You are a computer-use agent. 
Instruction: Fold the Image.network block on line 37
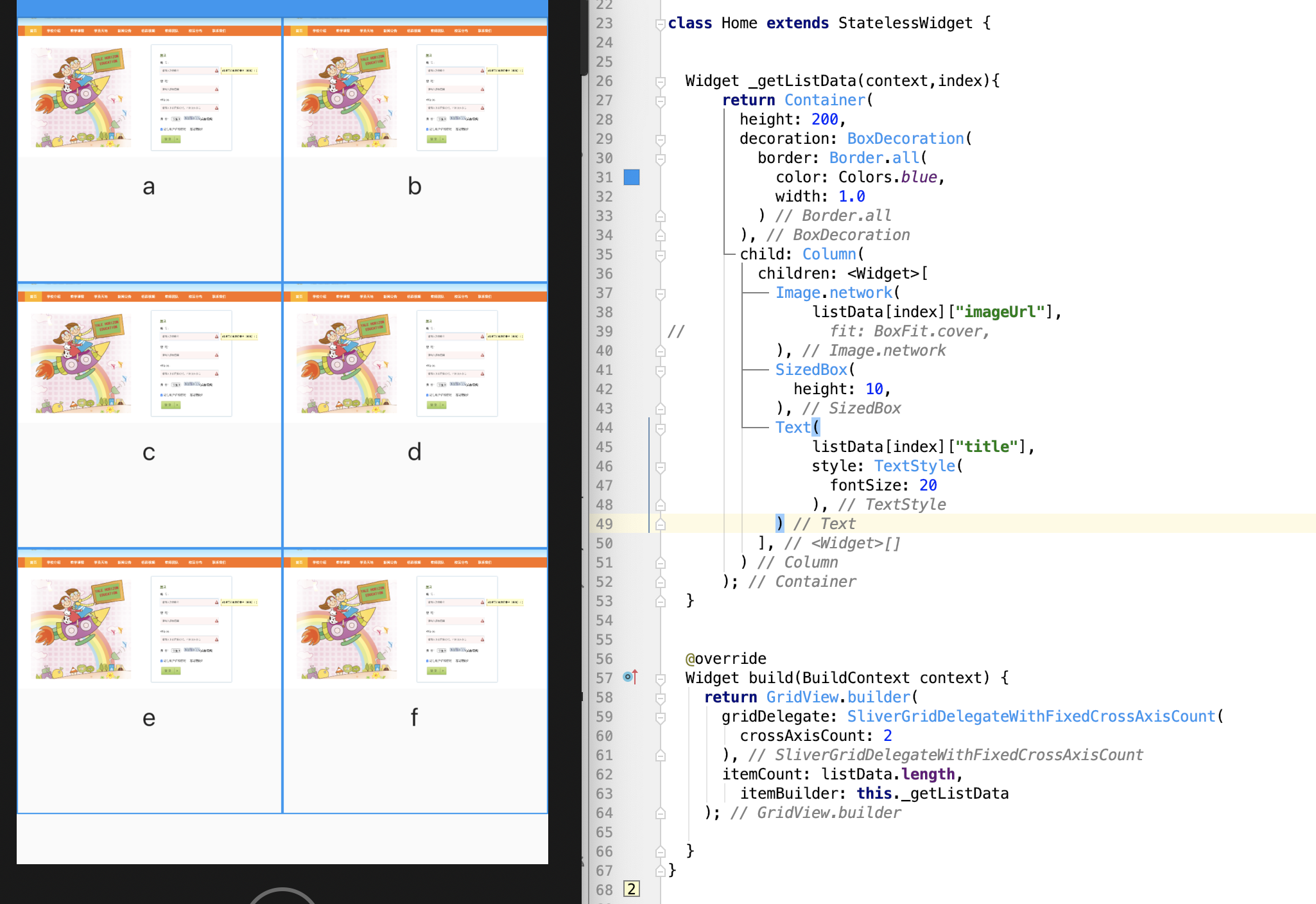660,293
